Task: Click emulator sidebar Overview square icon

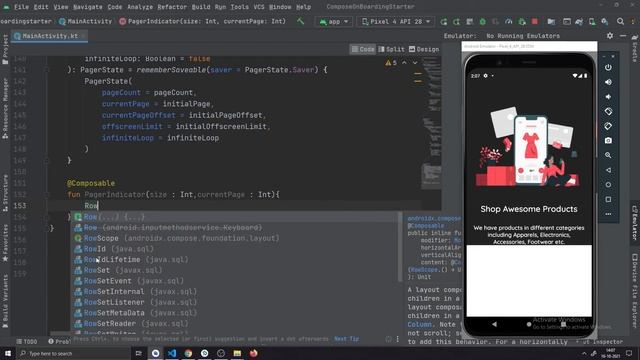Action: [x=608, y=199]
